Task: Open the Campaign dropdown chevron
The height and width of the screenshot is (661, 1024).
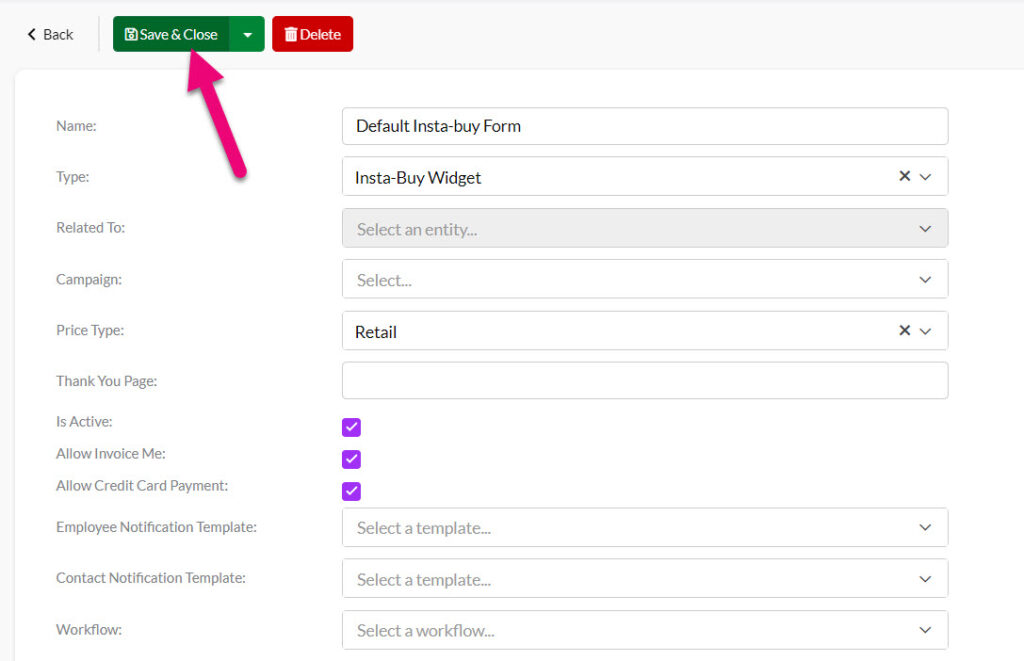Action: [925, 279]
